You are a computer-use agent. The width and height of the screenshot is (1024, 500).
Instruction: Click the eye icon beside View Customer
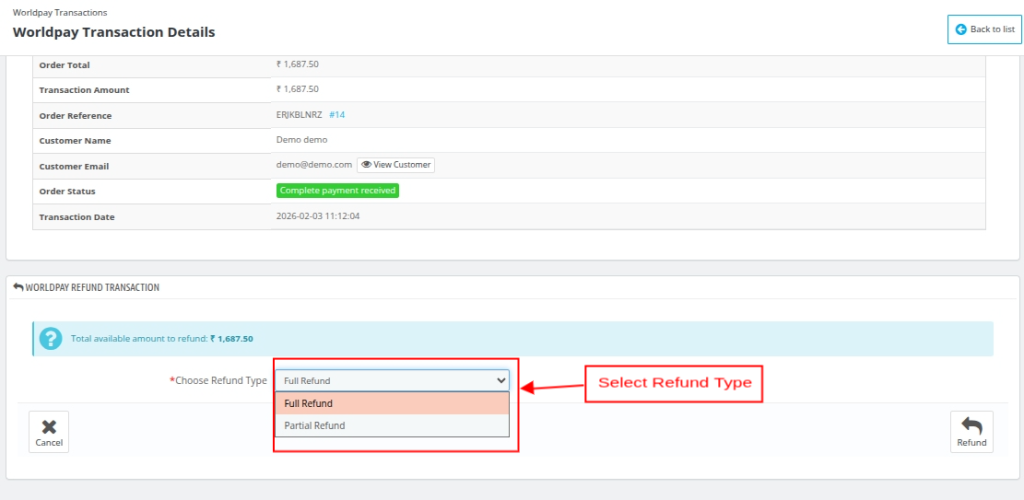[x=366, y=165]
